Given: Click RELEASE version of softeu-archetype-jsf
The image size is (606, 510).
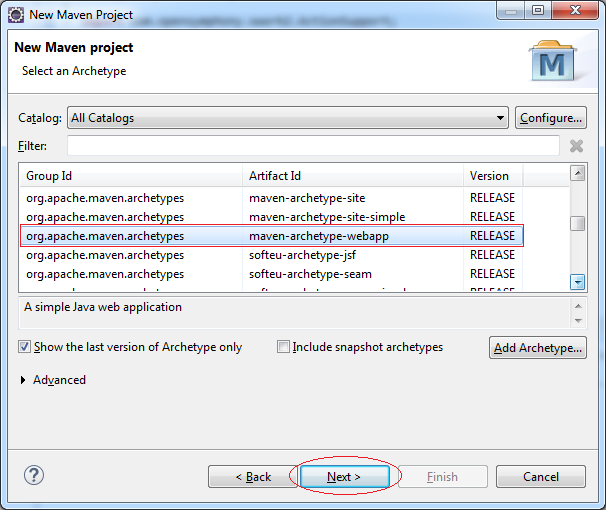Looking at the screenshot, I should pos(492,255).
